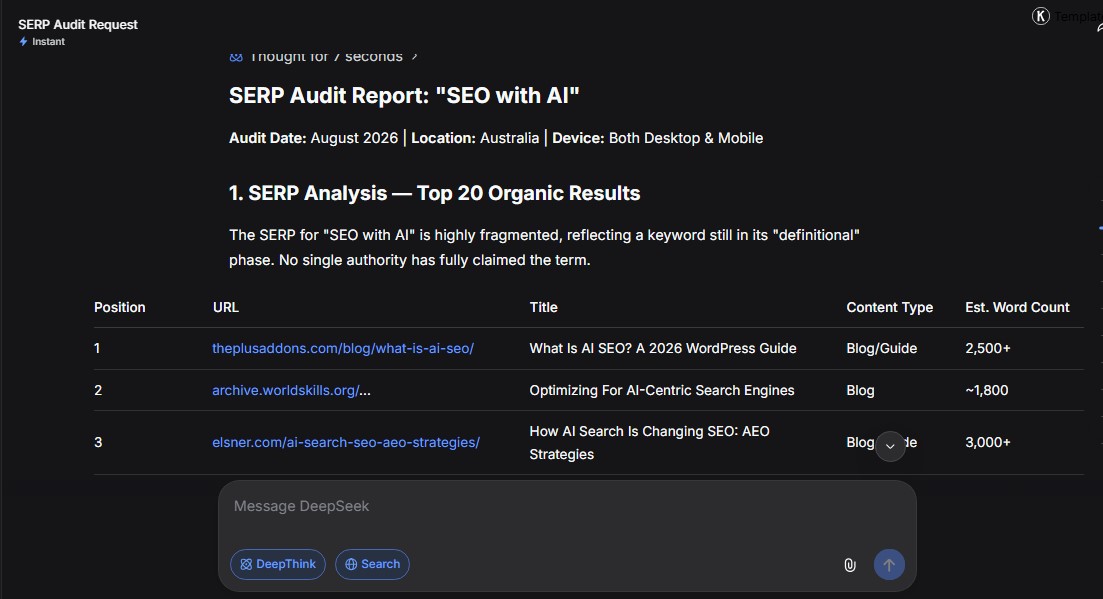
Task: Click the 'Content Type' column header
Action: 889,307
